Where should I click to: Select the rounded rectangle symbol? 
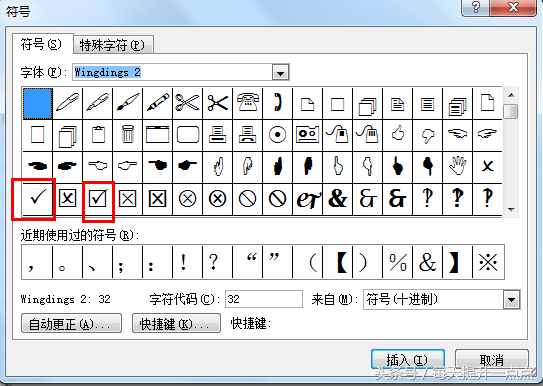187,135
